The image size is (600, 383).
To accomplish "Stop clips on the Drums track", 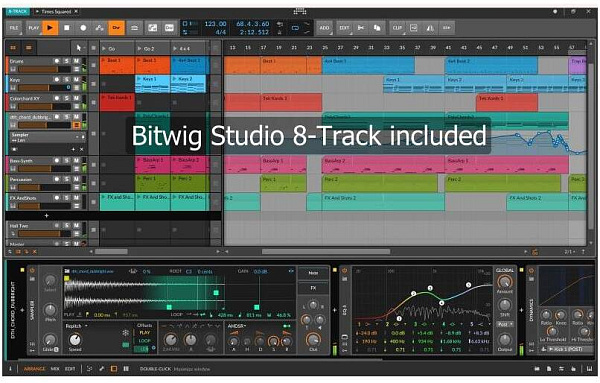I will coord(93,65).
